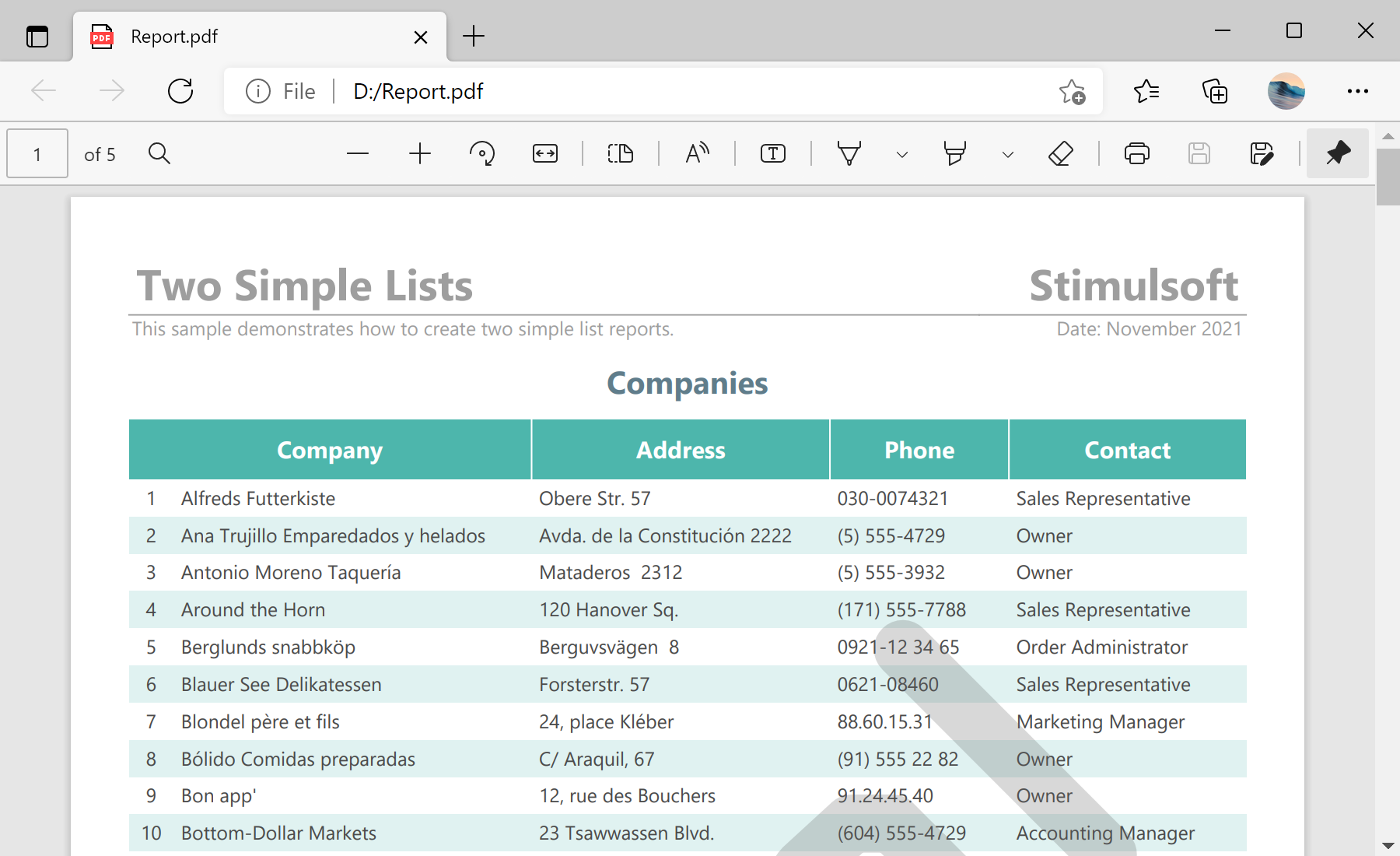Viewport: 1400px width, 856px height.
Task: Click address '24, place Kléber'
Action: click(x=606, y=722)
